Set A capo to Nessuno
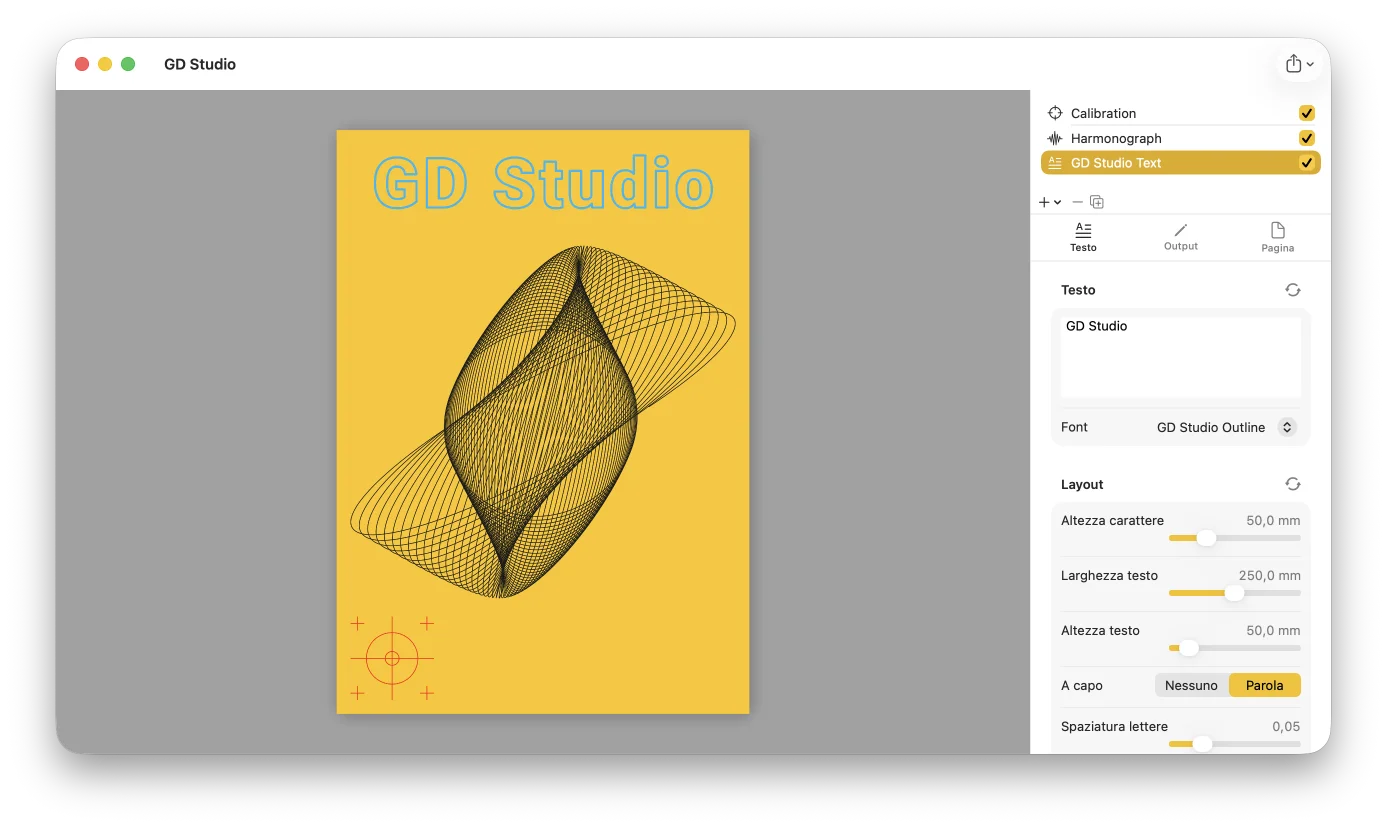The width and height of the screenshot is (1387, 828). tap(1191, 685)
